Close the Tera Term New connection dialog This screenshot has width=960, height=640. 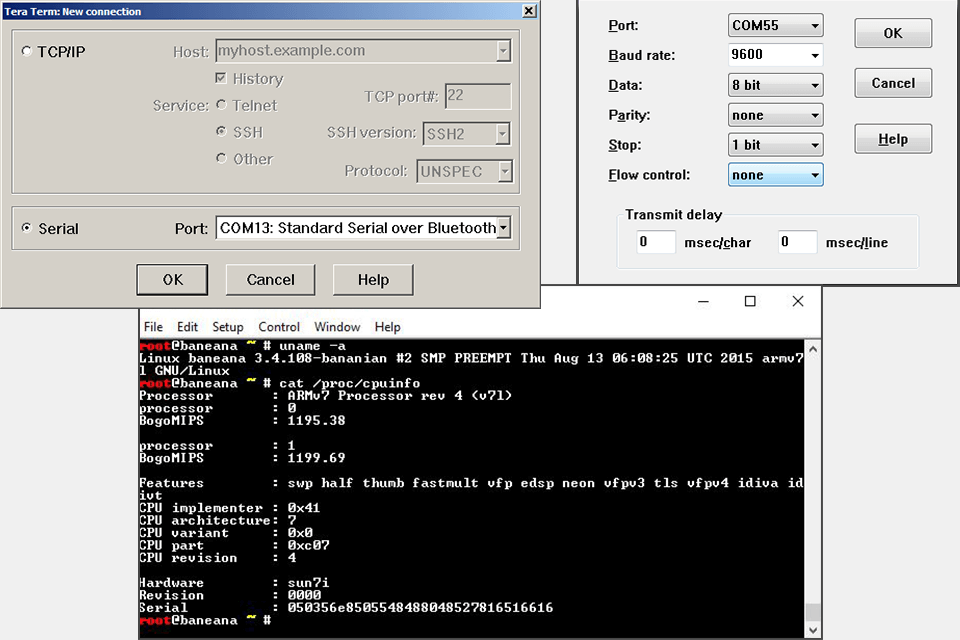click(530, 11)
